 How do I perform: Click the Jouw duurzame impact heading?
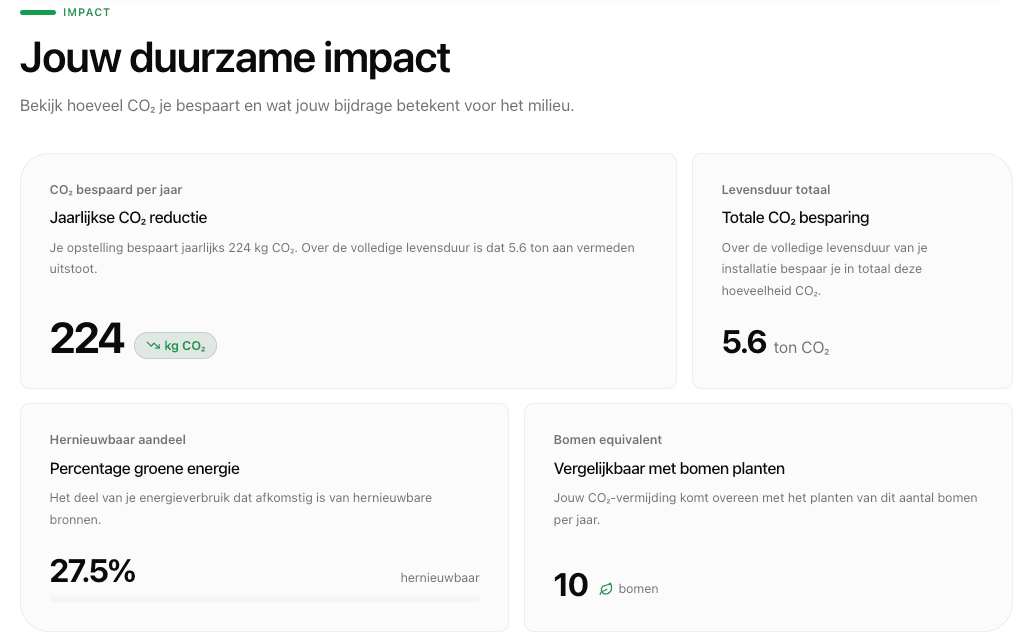point(234,58)
